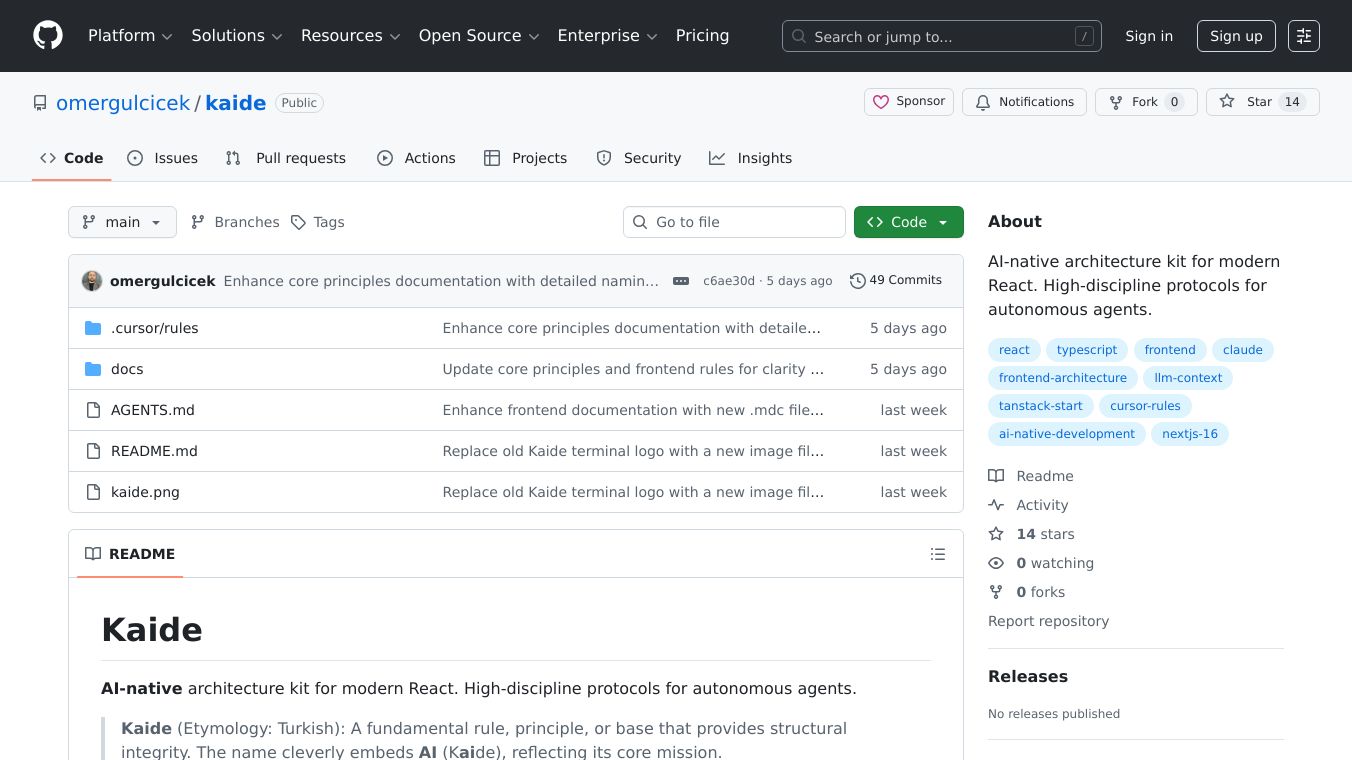Select the typescript topic tag
Screen dimensions: 1352x760
(x=1087, y=350)
